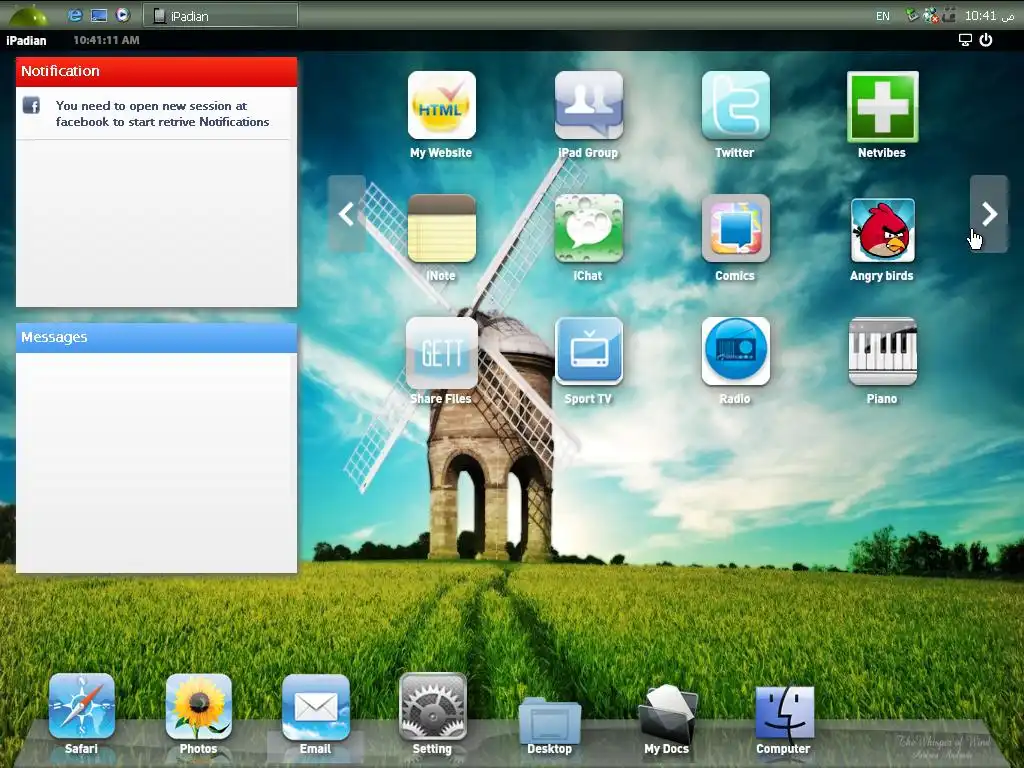This screenshot has width=1024, height=768.
Task: Open the Piano app
Action: [x=882, y=351]
